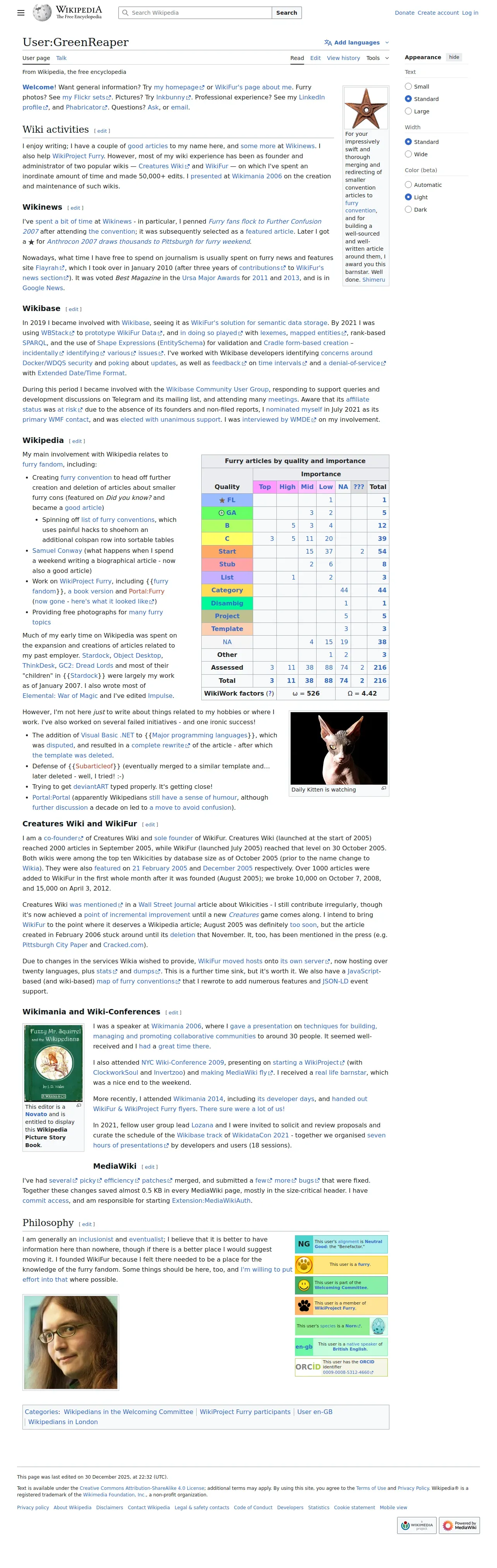Edit the Wikibase section
The width and height of the screenshot is (497, 1568).
(74, 309)
